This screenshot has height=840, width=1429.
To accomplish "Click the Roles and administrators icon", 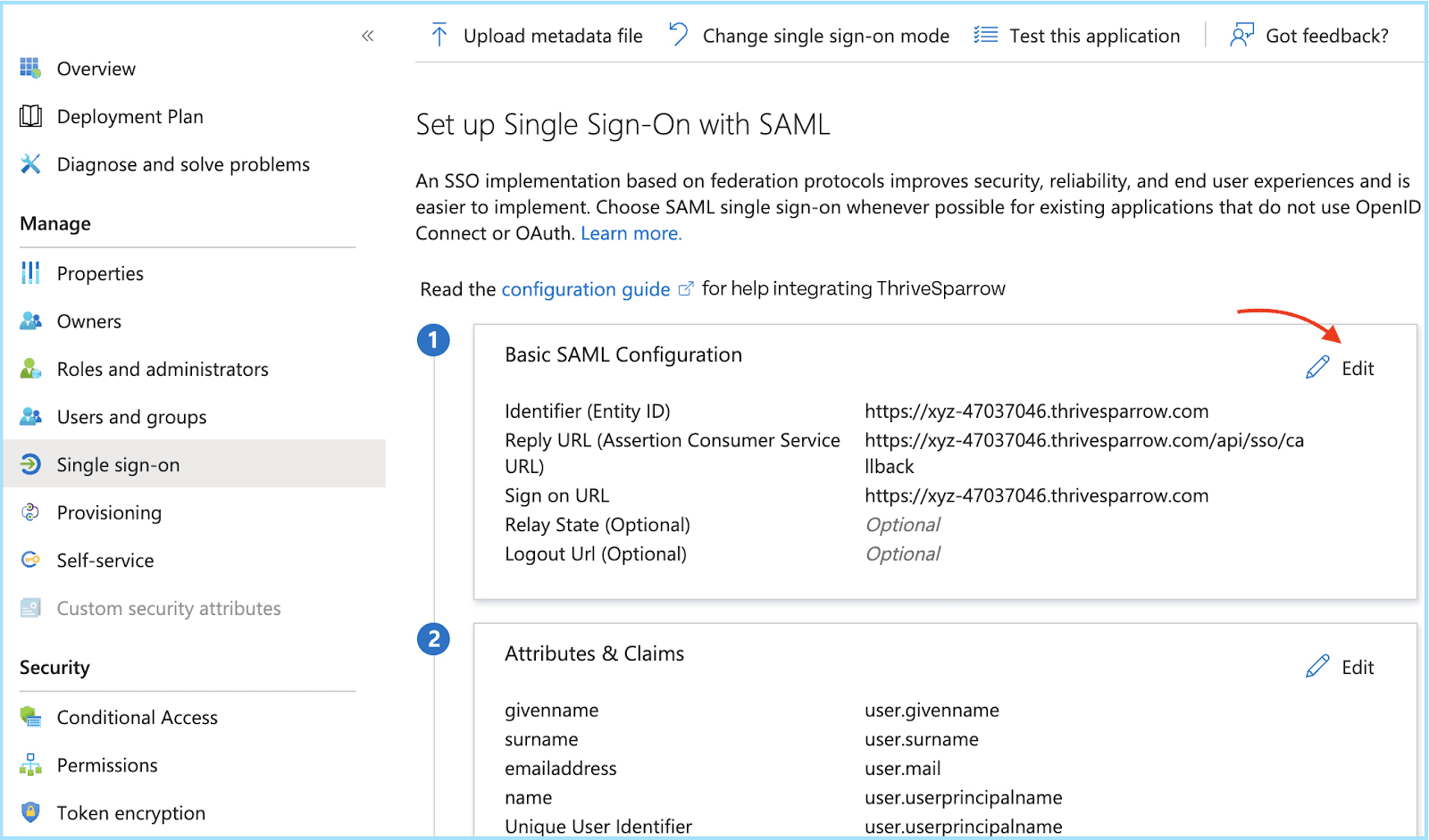I will click(x=30, y=369).
